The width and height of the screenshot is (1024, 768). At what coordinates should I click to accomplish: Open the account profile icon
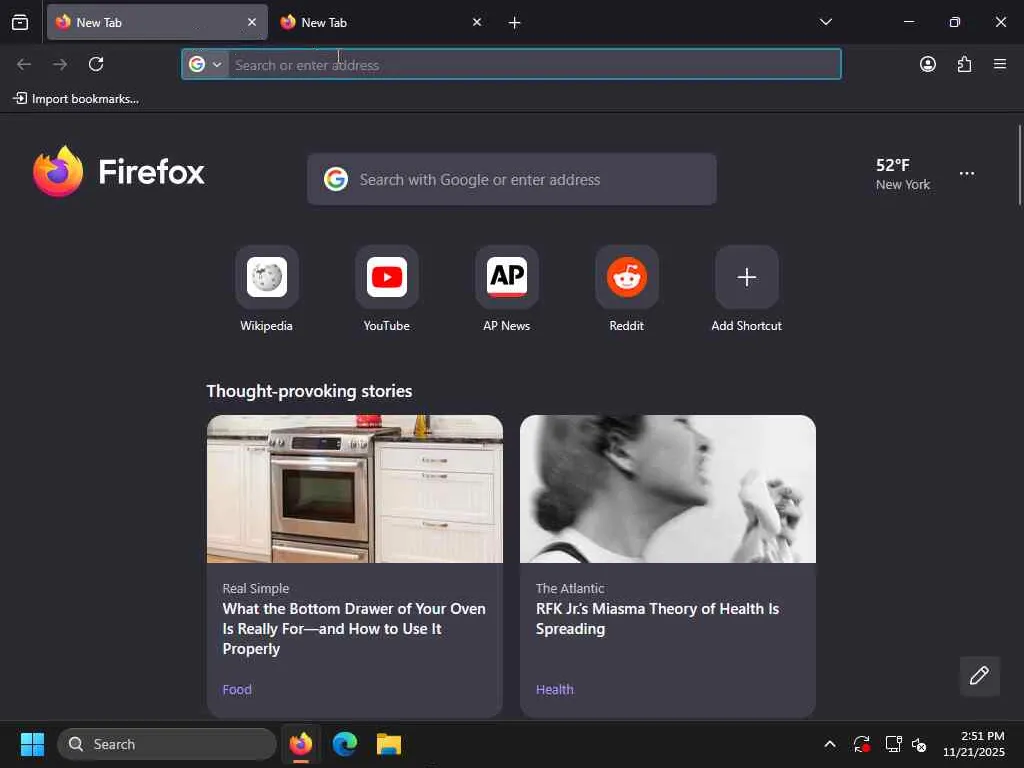click(928, 64)
